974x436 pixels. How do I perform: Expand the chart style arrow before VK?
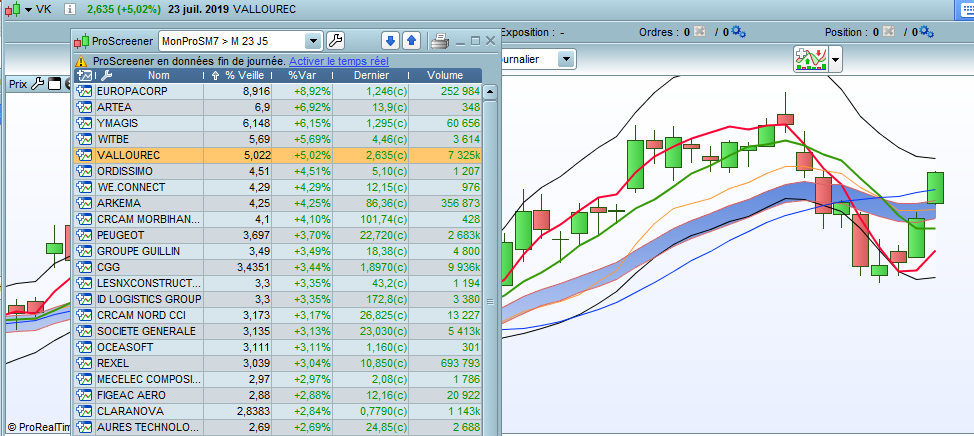pos(29,9)
